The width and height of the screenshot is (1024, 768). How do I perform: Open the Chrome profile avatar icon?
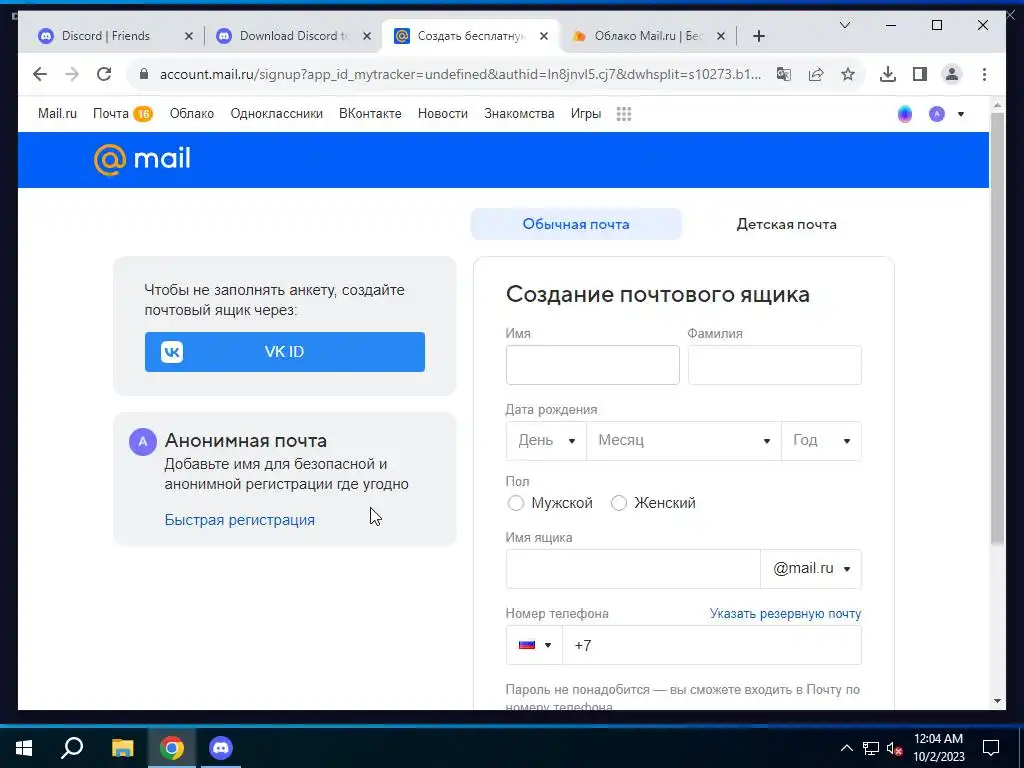coord(952,74)
